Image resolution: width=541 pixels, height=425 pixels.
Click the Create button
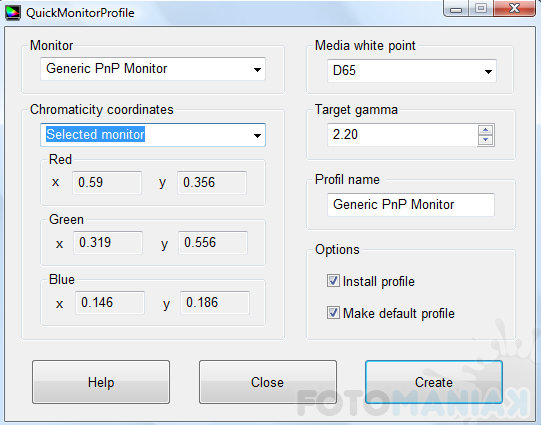[434, 382]
